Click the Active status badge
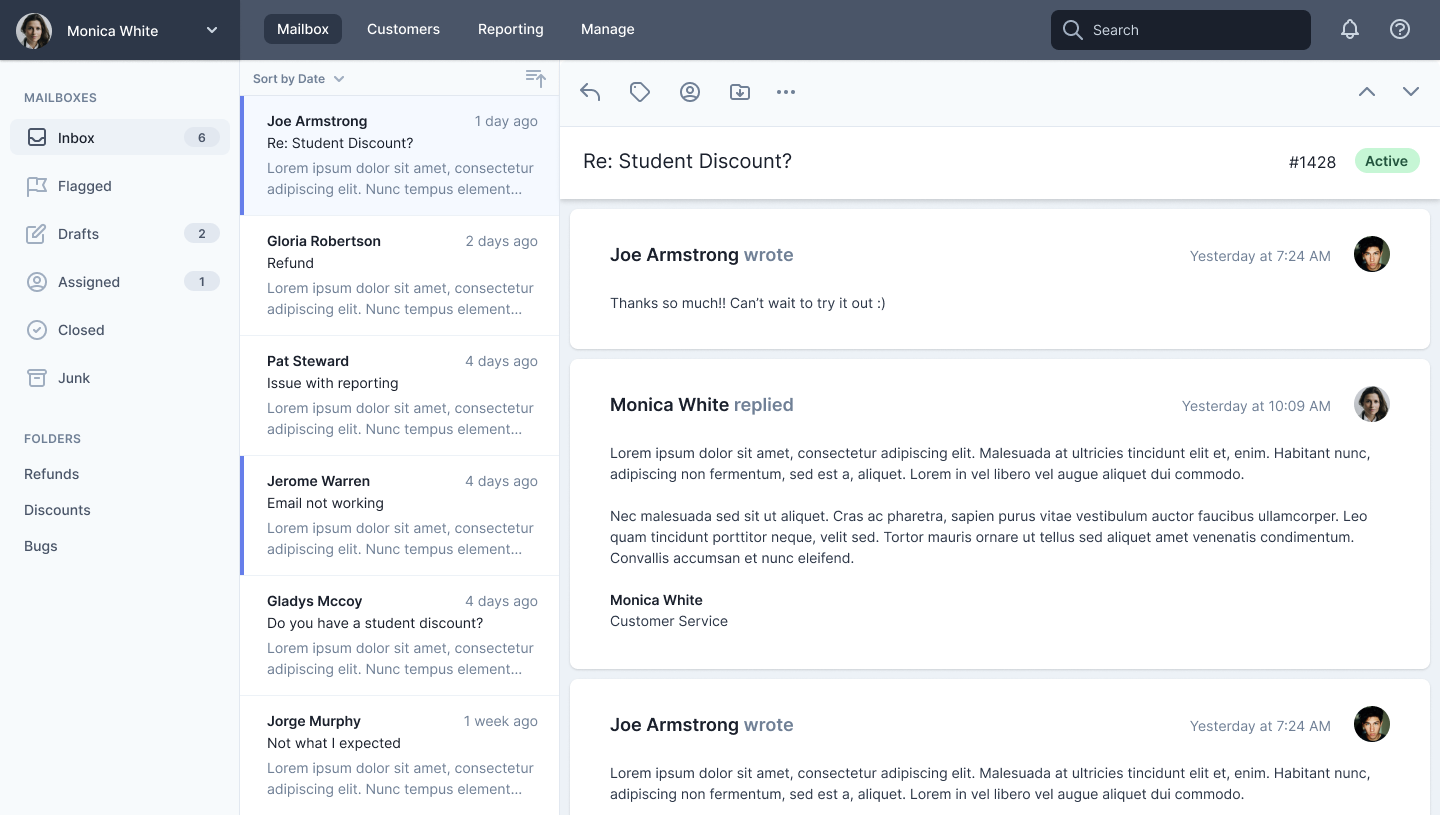Screen dimensions: 1440x815 [x=1386, y=161]
